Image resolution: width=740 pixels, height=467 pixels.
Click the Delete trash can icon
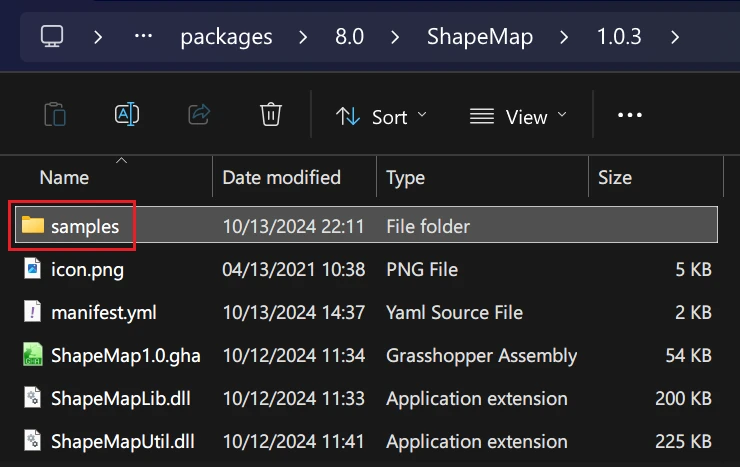click(x=270, y=115)
